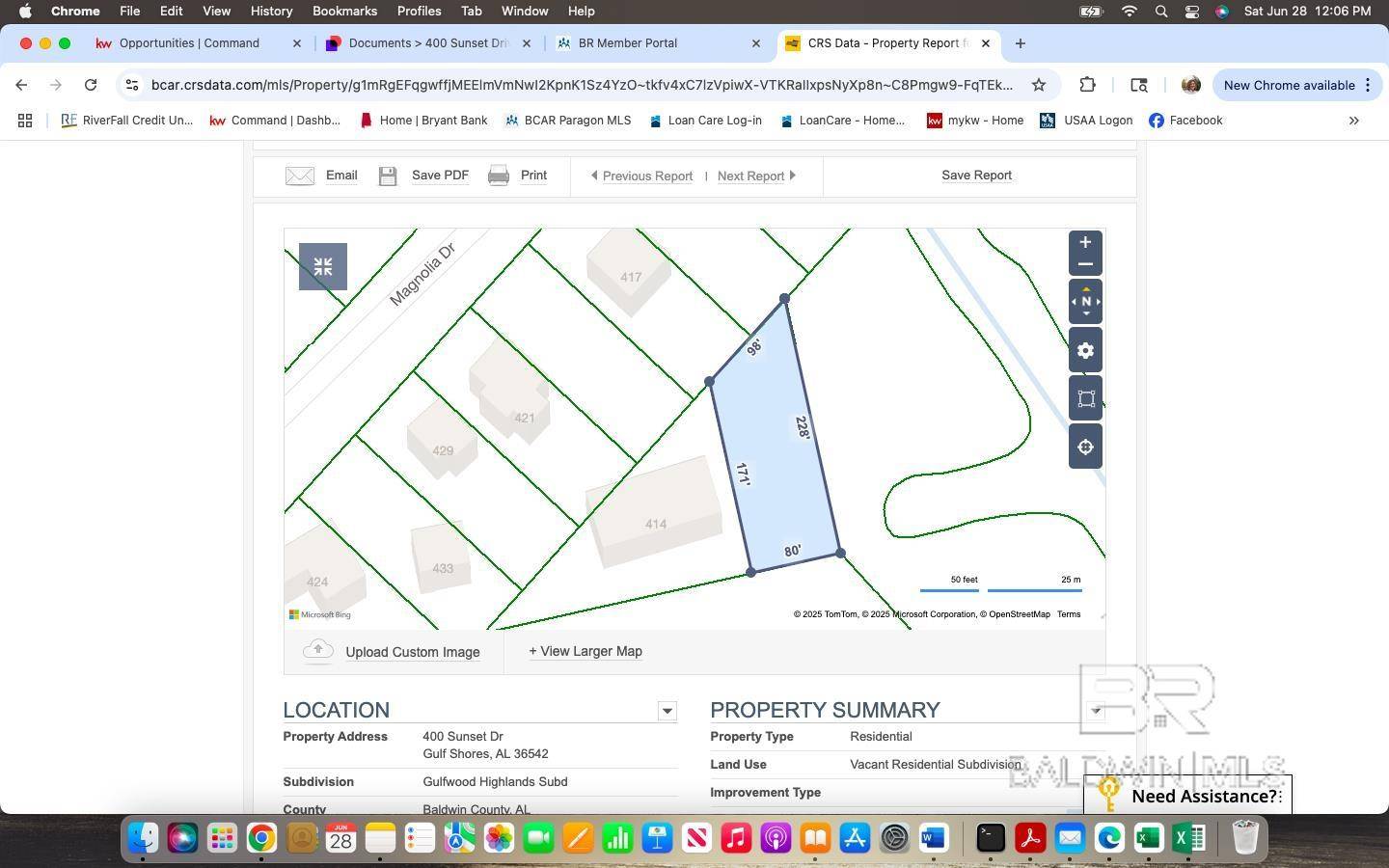Image resolution: width=1389 pixels, height=868 pixels.
Task: Go back to previous page
Action: (21, 85)
